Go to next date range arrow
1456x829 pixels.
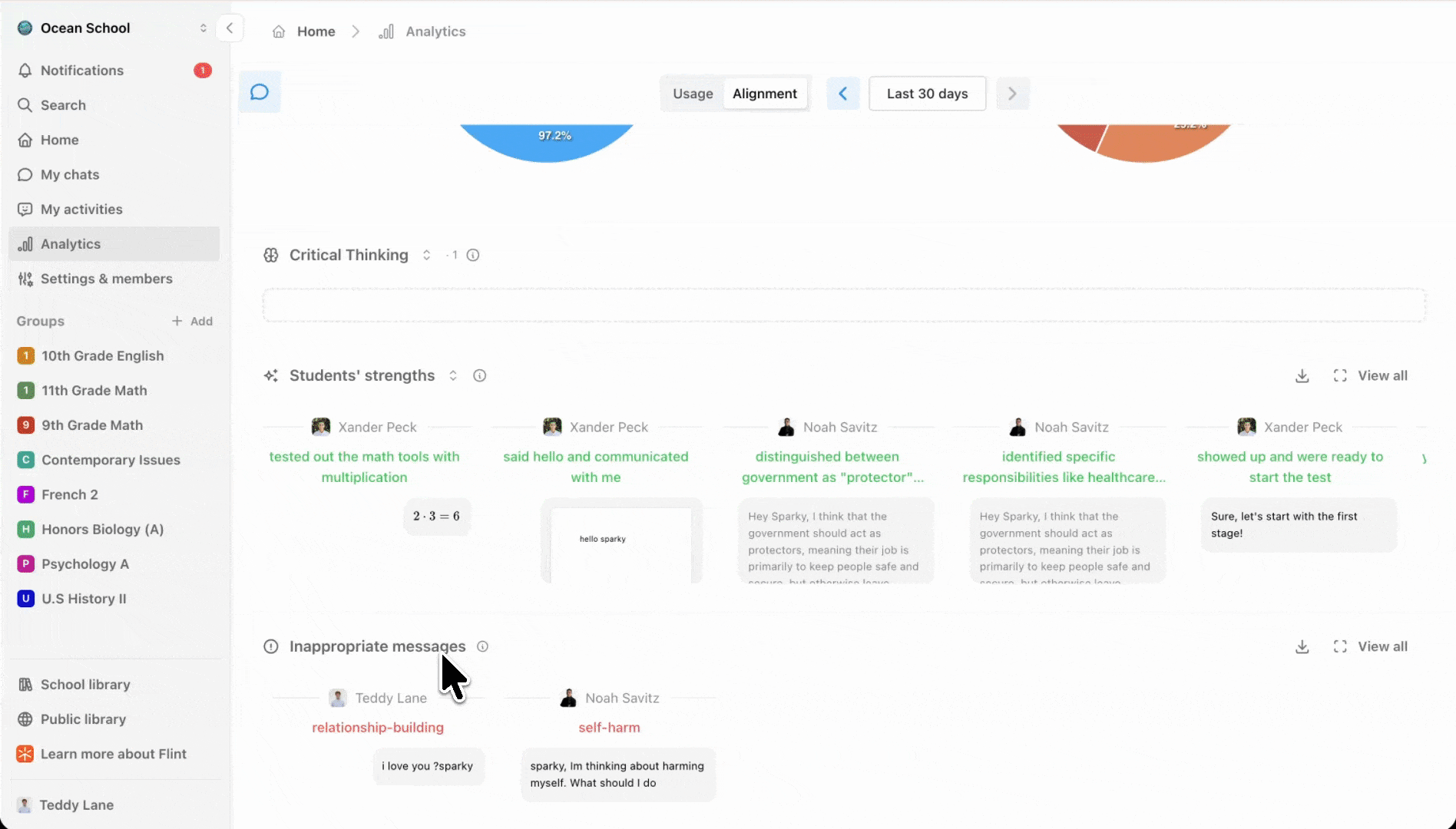pyautogui.click(x=1012, y=94)
